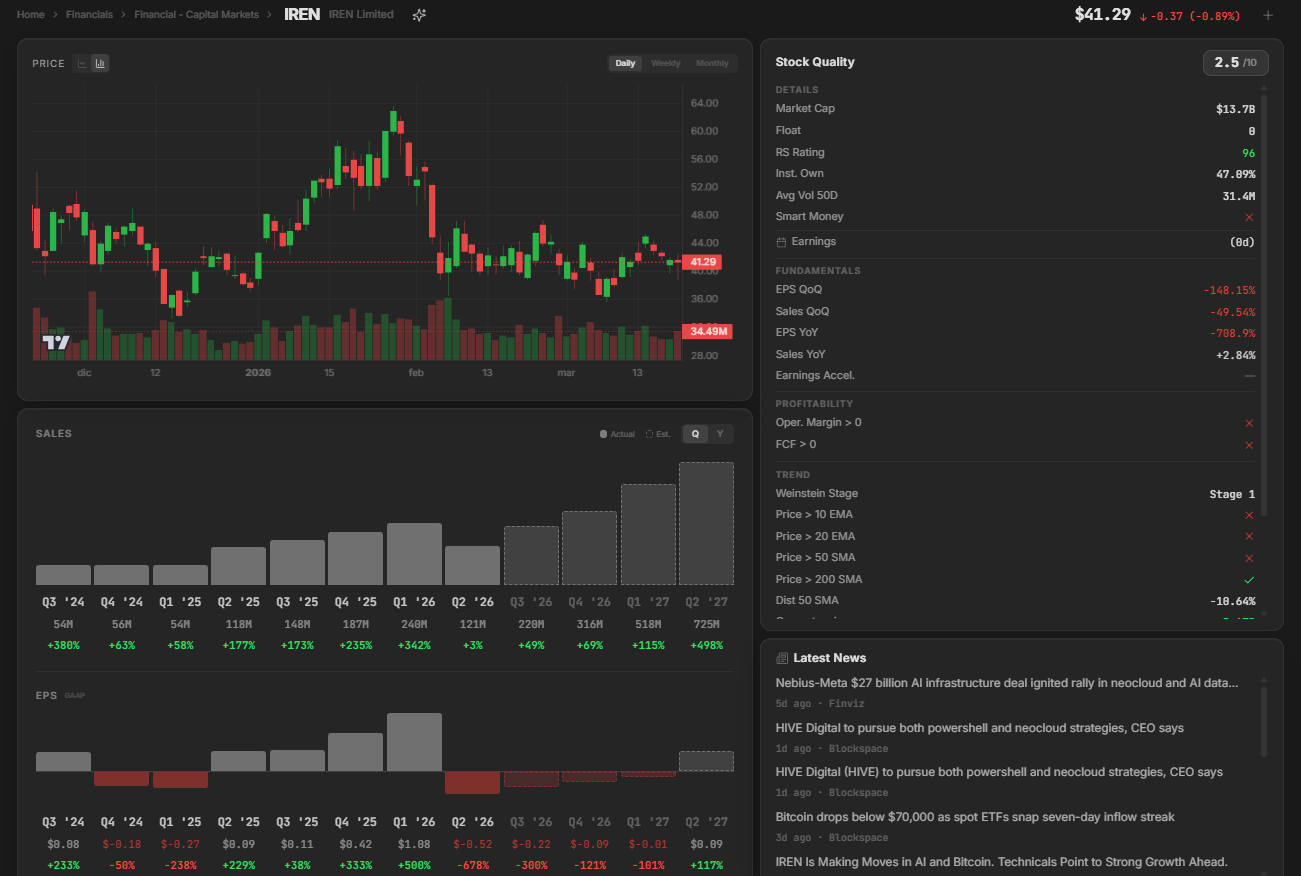Switch price chart to line view

tap(83, 63)
